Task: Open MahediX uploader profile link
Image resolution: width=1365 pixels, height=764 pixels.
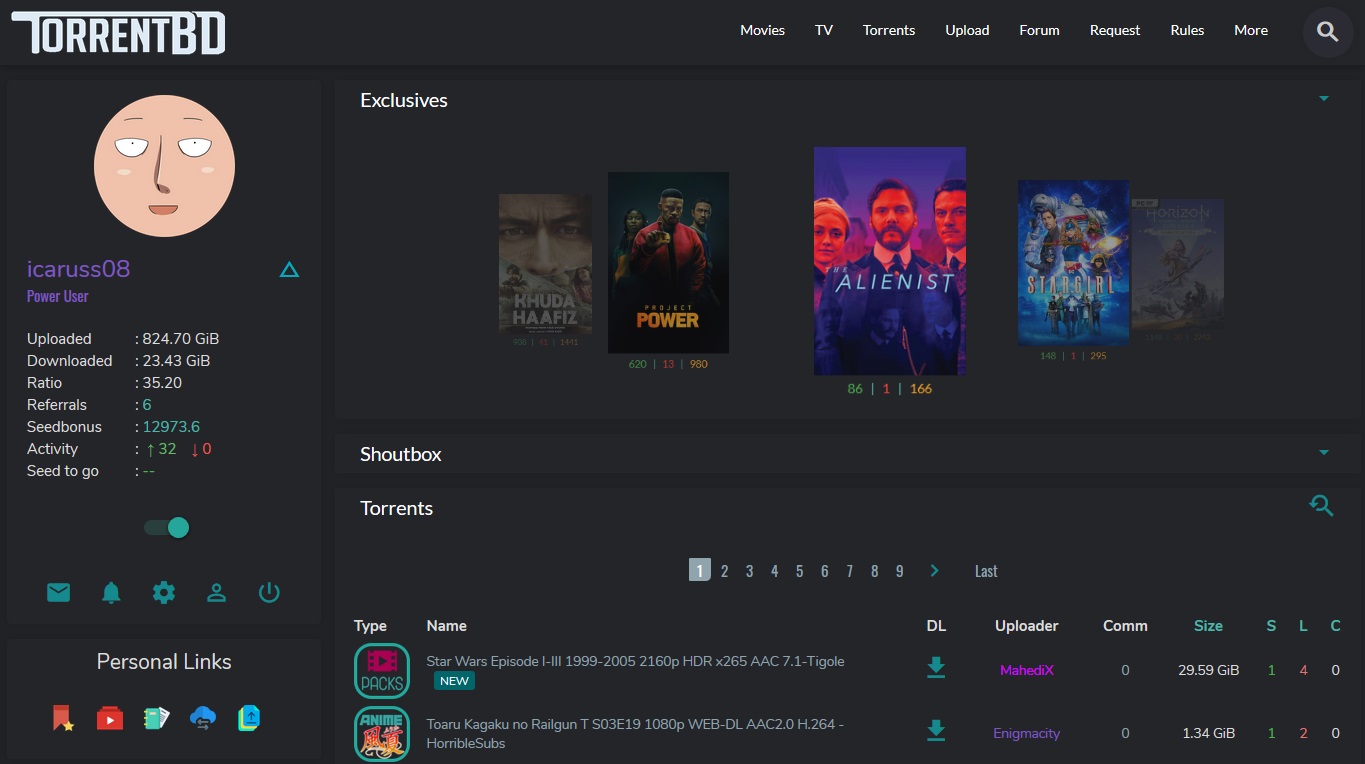Action: click(x=1026, y=670)
